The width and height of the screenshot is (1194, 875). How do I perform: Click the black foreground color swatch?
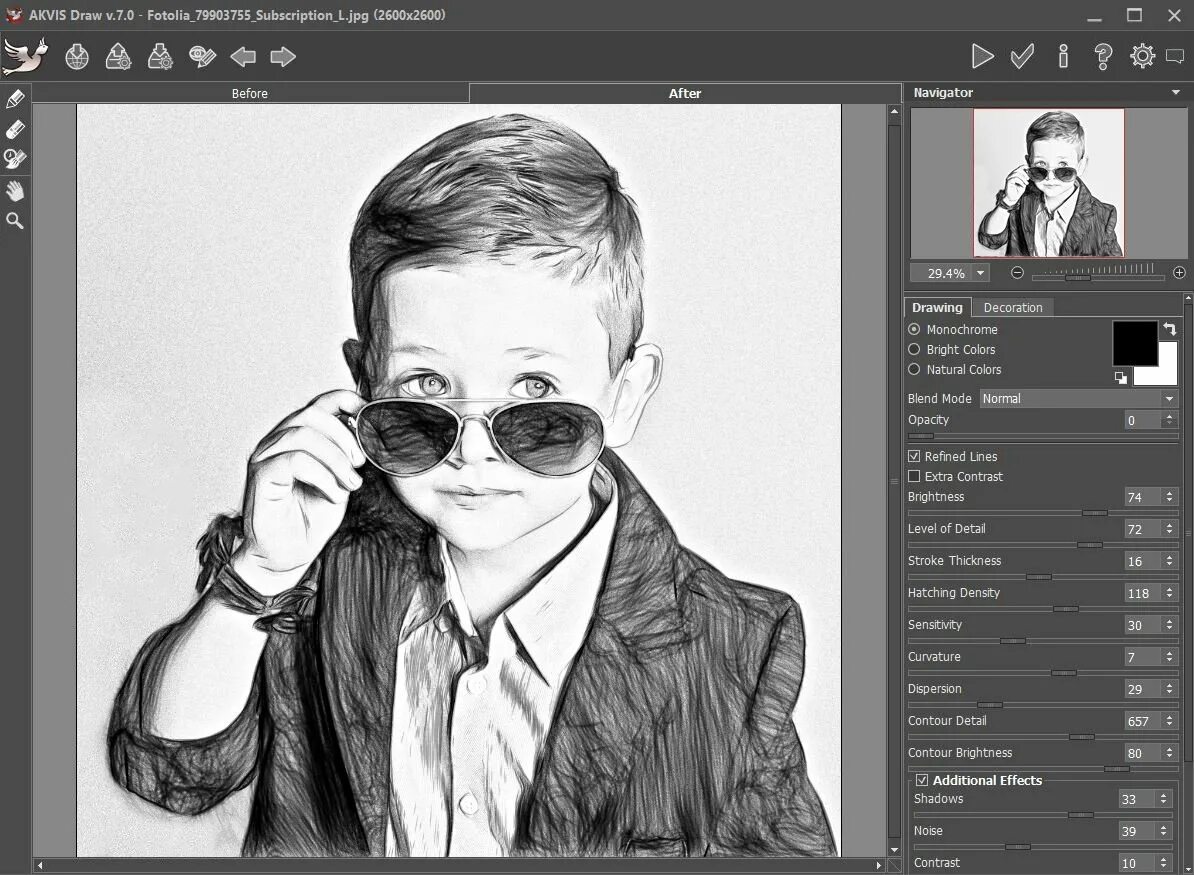[1134, 343]
